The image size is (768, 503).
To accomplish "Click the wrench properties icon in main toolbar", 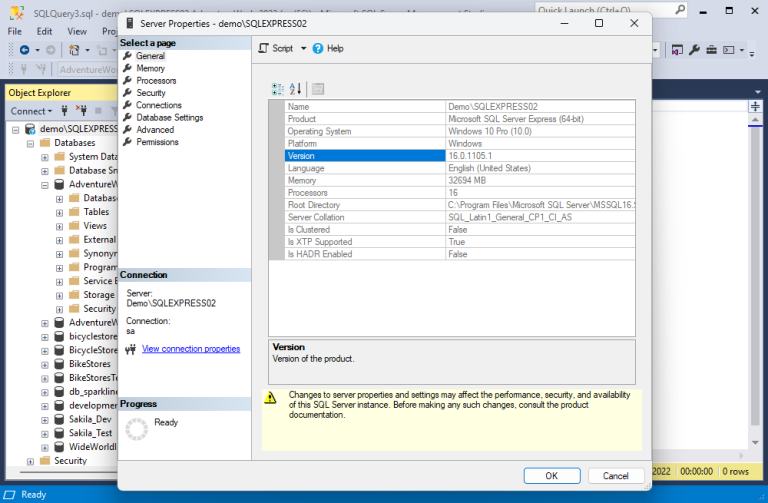I will pyautogui.click(x=695, y=50).
